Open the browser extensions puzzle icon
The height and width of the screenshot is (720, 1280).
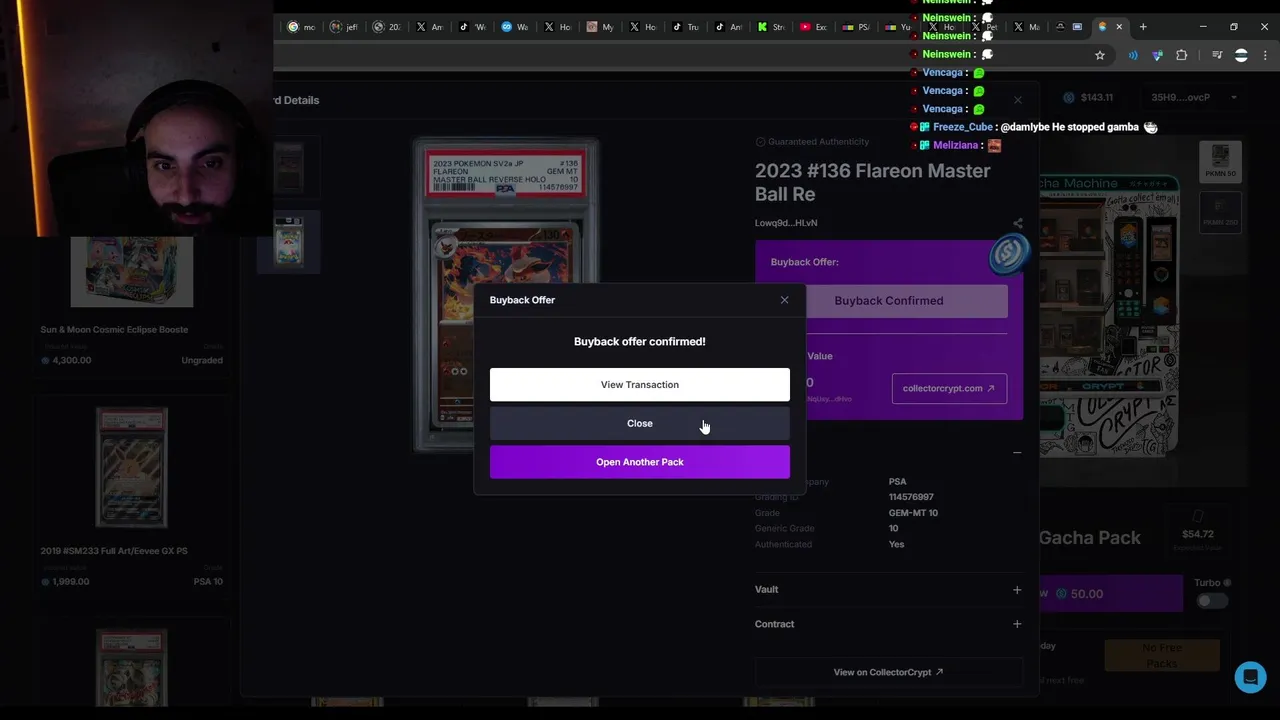(1182, 56)
